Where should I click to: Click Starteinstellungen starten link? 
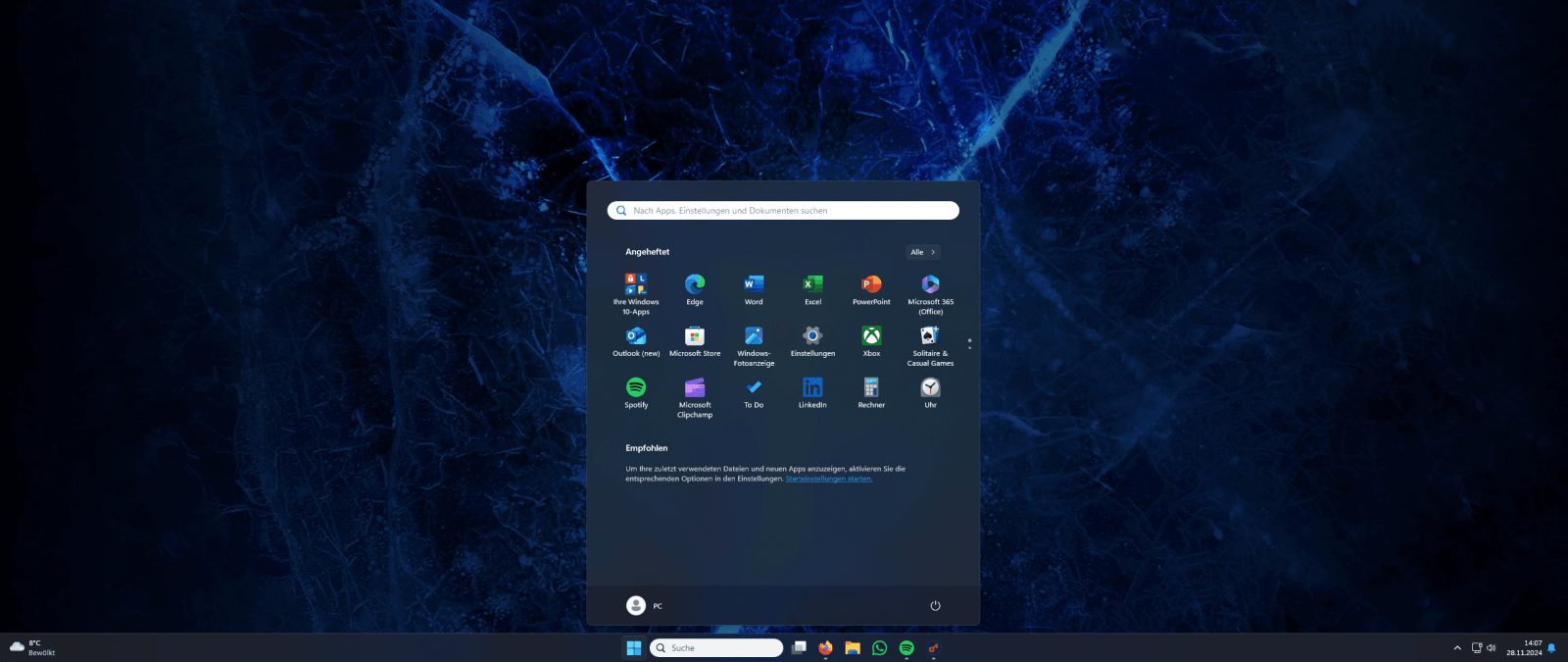tap(828, 479)
